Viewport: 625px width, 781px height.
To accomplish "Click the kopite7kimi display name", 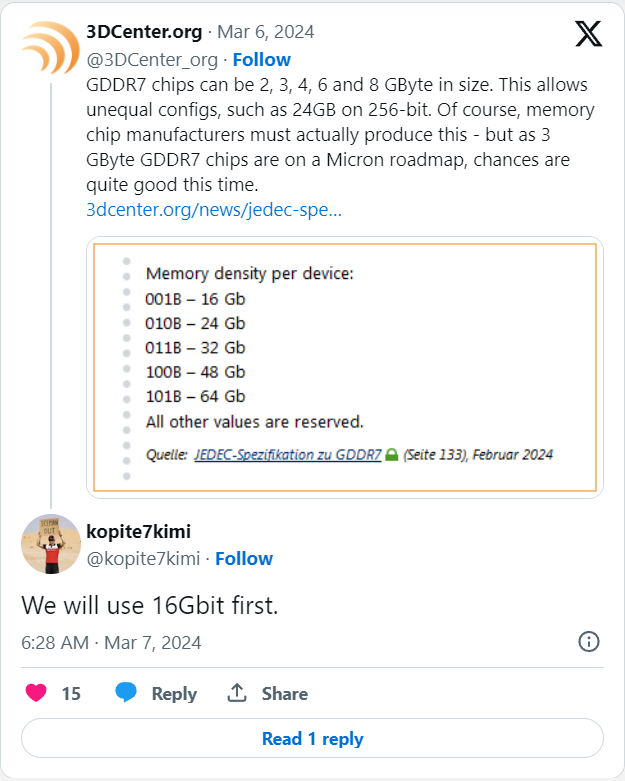I will pos(138,531).
